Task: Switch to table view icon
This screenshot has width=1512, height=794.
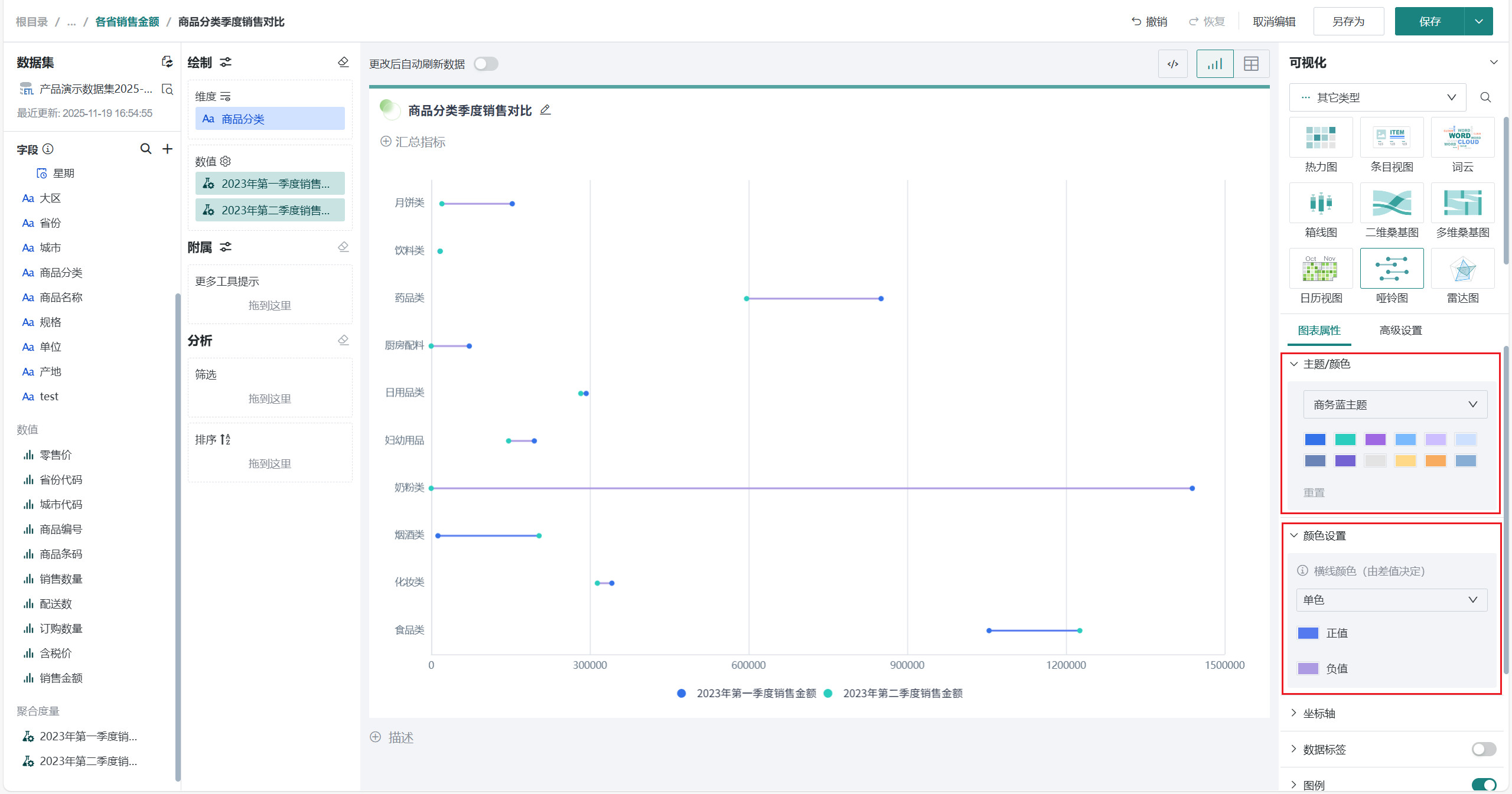Action: pyautogui.click(x=1251, y=64)
